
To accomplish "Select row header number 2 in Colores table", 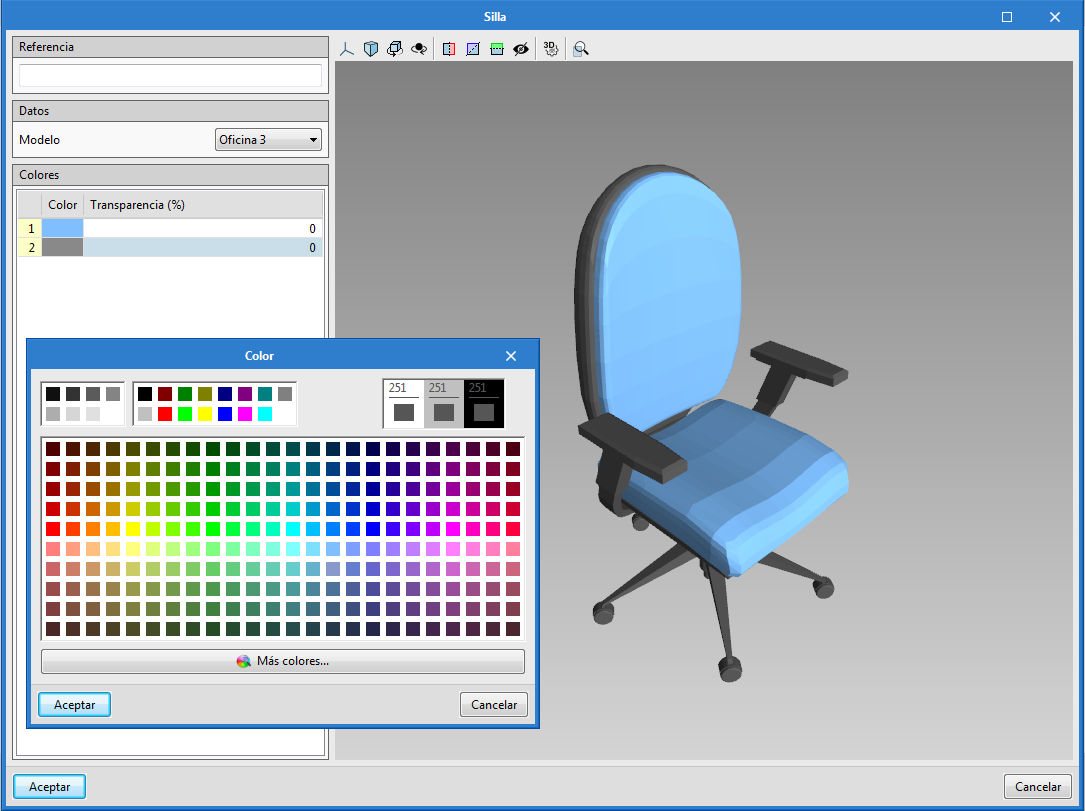I will [x=30, y=247].
